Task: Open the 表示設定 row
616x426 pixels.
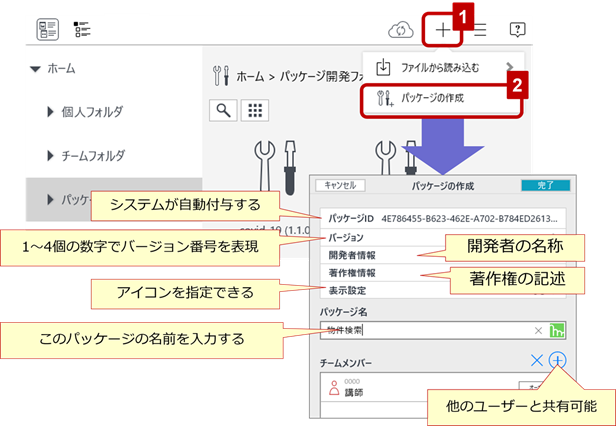Action: (x=443, y=291)
